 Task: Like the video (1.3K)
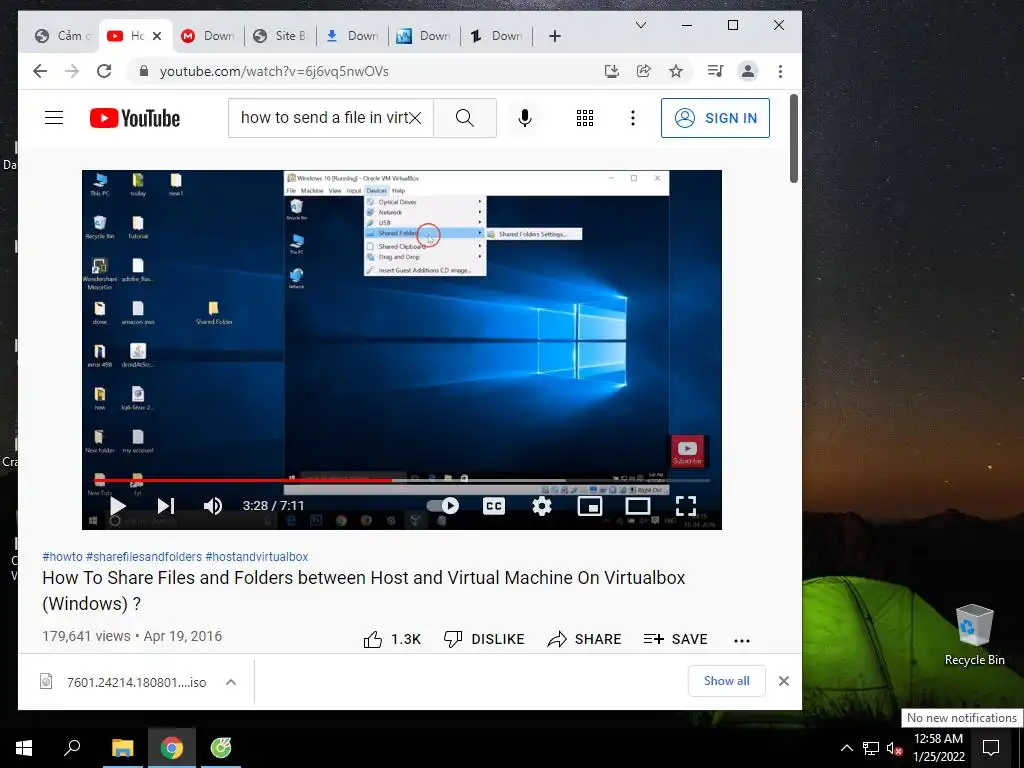[392, 639]
